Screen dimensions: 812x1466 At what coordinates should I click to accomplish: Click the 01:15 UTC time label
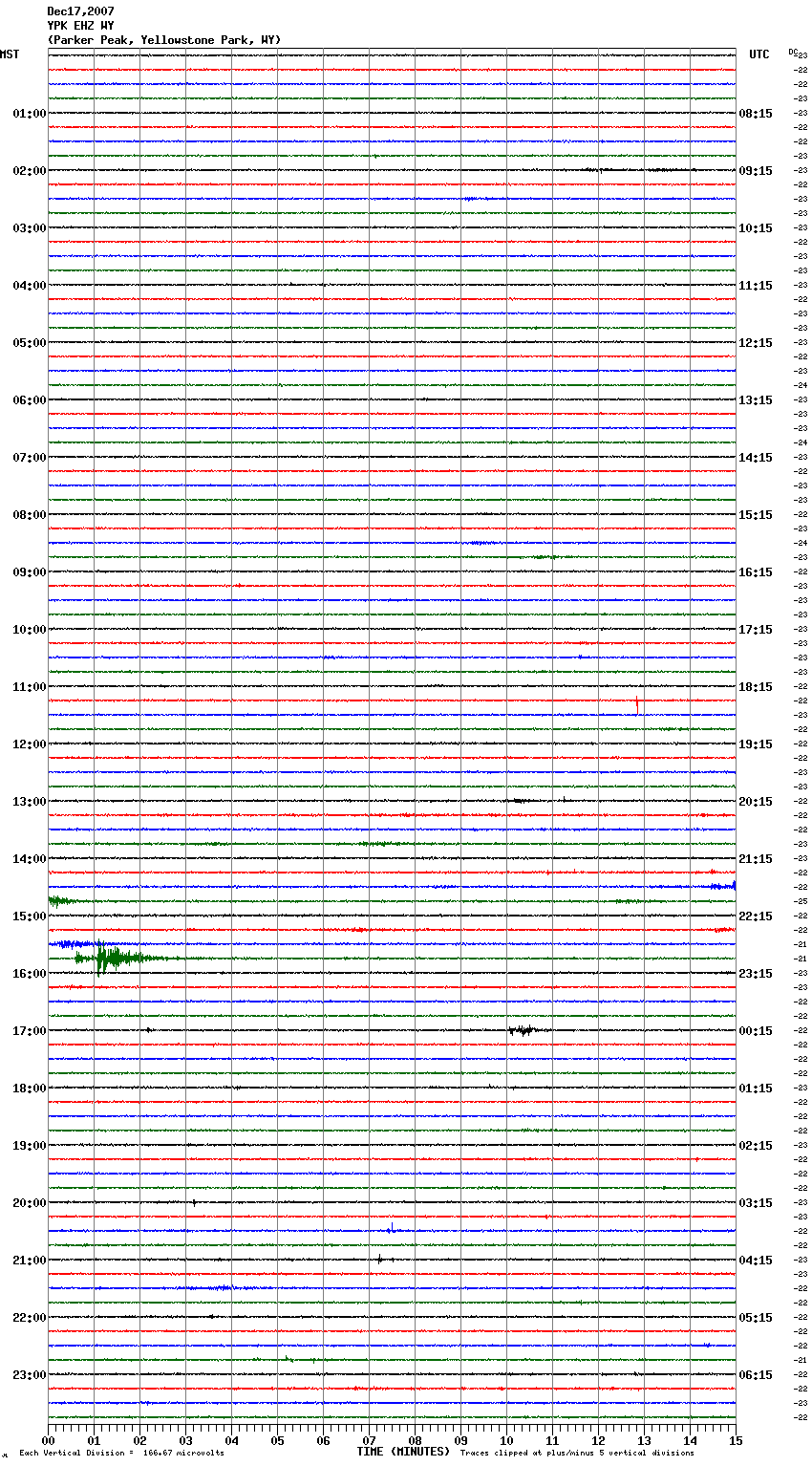[756, 1089]
